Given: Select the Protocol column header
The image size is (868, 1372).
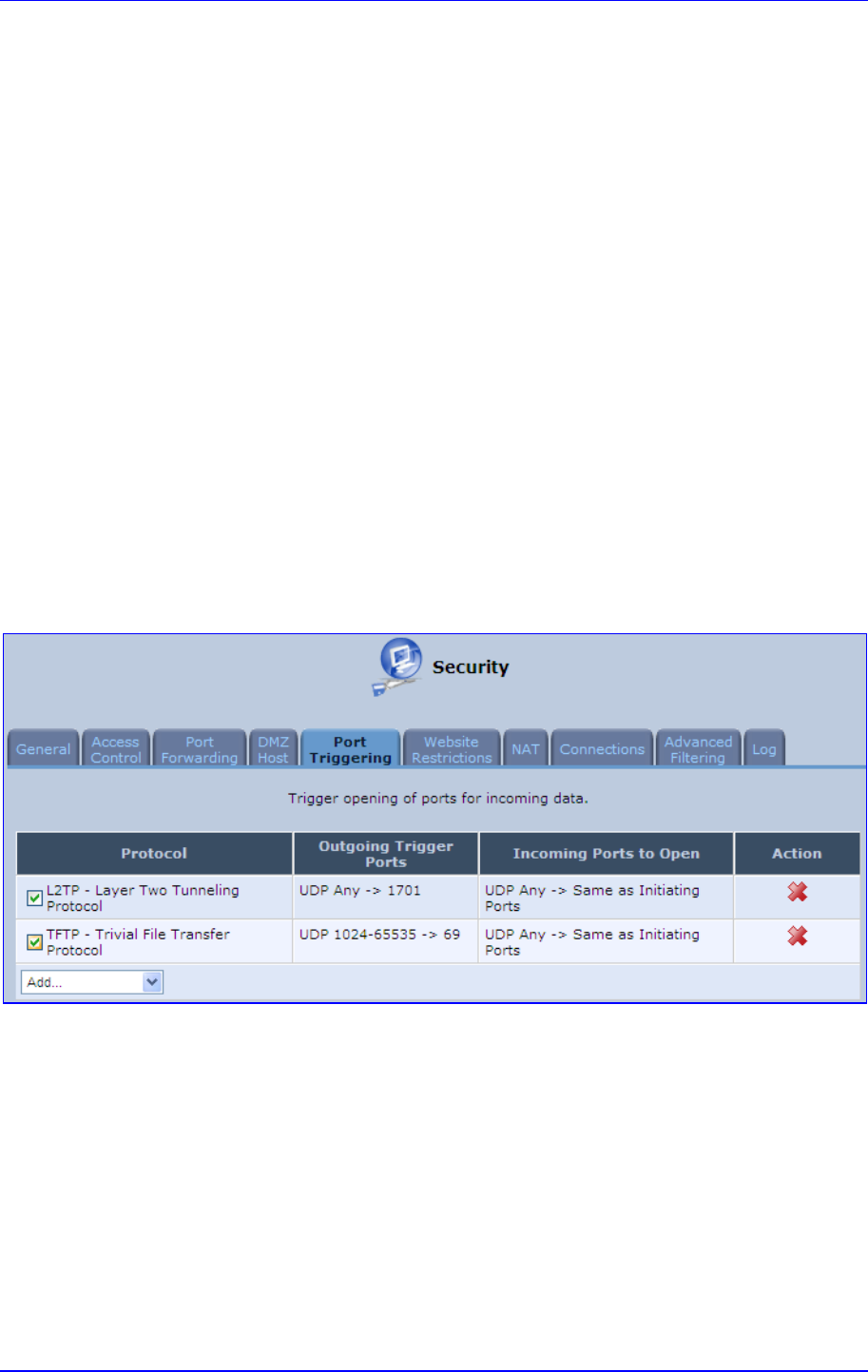Looking at the screenshot, I should point(154,854).
